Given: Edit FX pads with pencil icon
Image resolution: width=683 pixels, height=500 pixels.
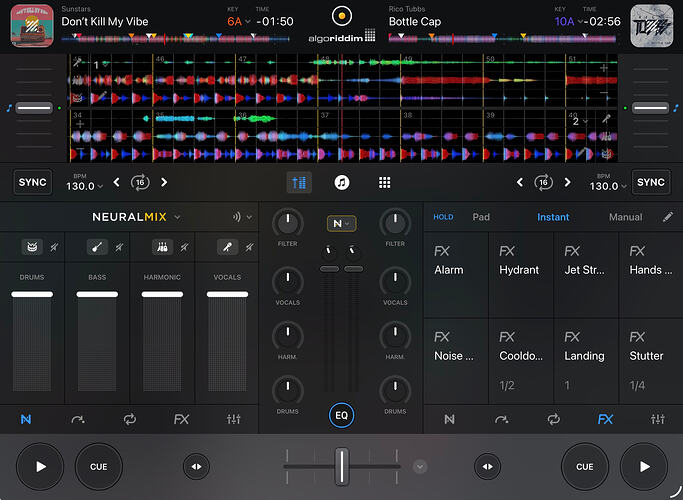Looking at the screenshot, I should (x=668, y=217).
